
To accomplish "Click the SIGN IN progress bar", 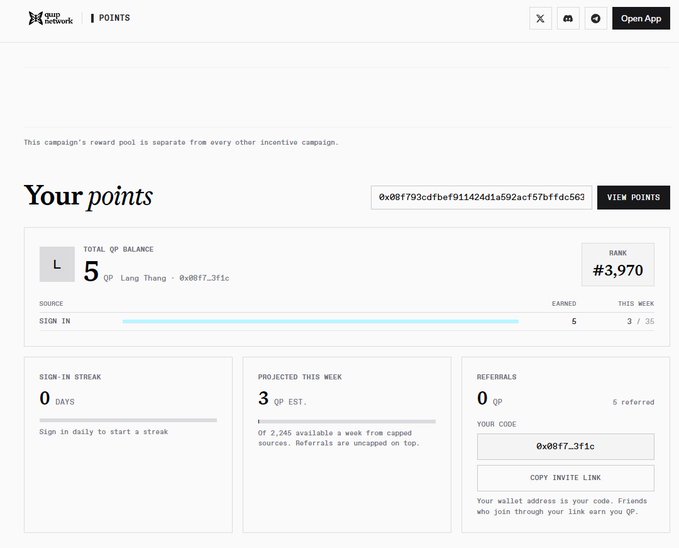I will (320, 321).
